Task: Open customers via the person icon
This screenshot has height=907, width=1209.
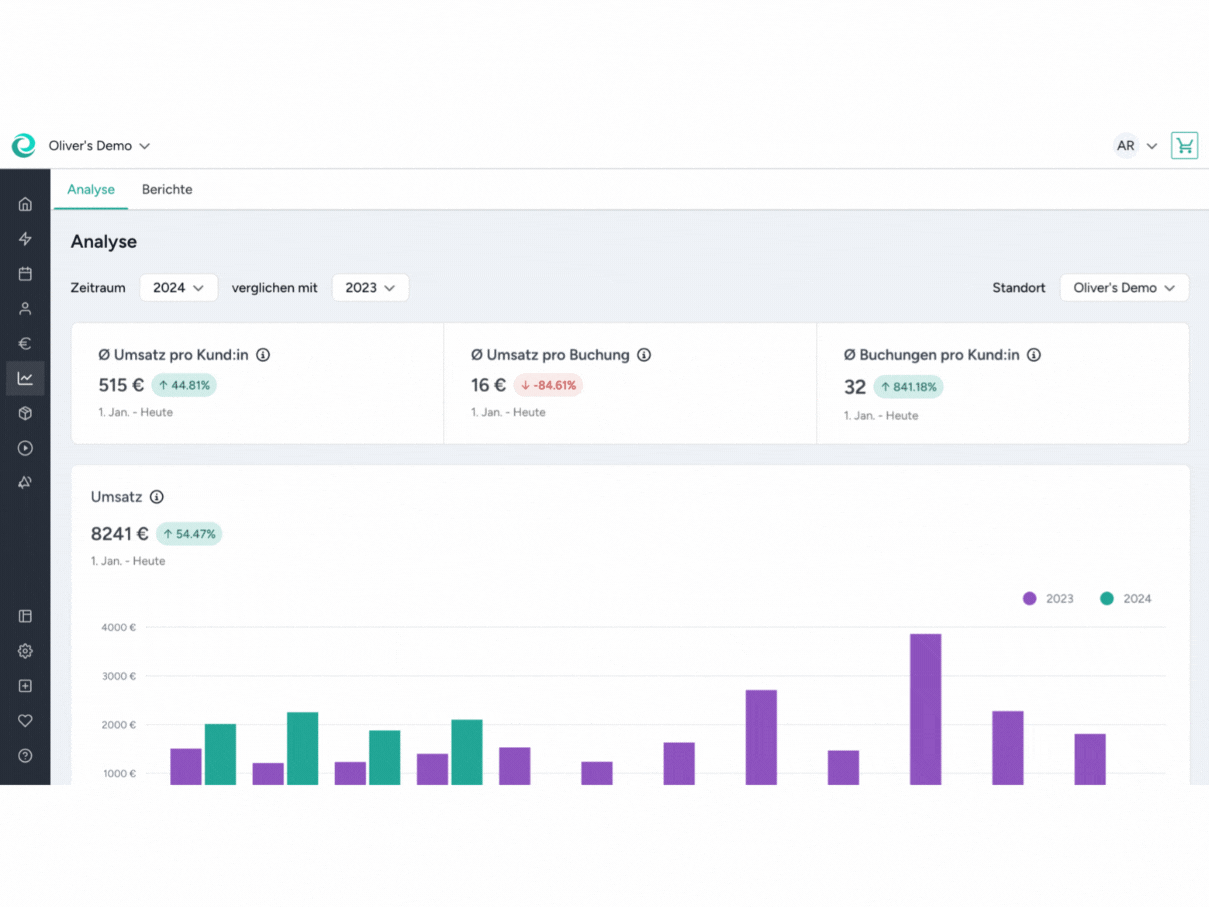Action: tap(25, 309)
